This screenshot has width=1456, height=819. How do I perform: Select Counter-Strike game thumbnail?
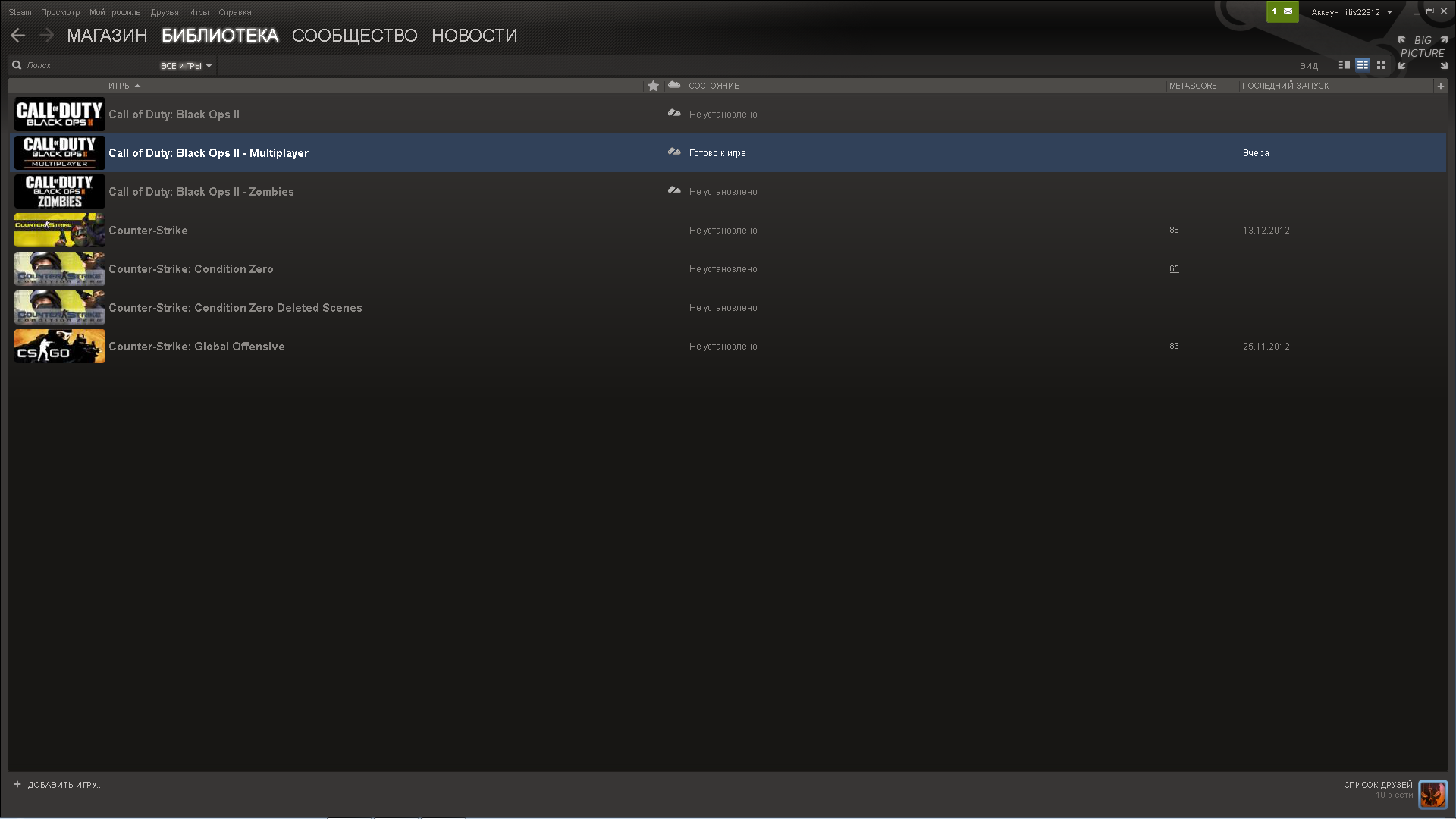click(60, 231)
